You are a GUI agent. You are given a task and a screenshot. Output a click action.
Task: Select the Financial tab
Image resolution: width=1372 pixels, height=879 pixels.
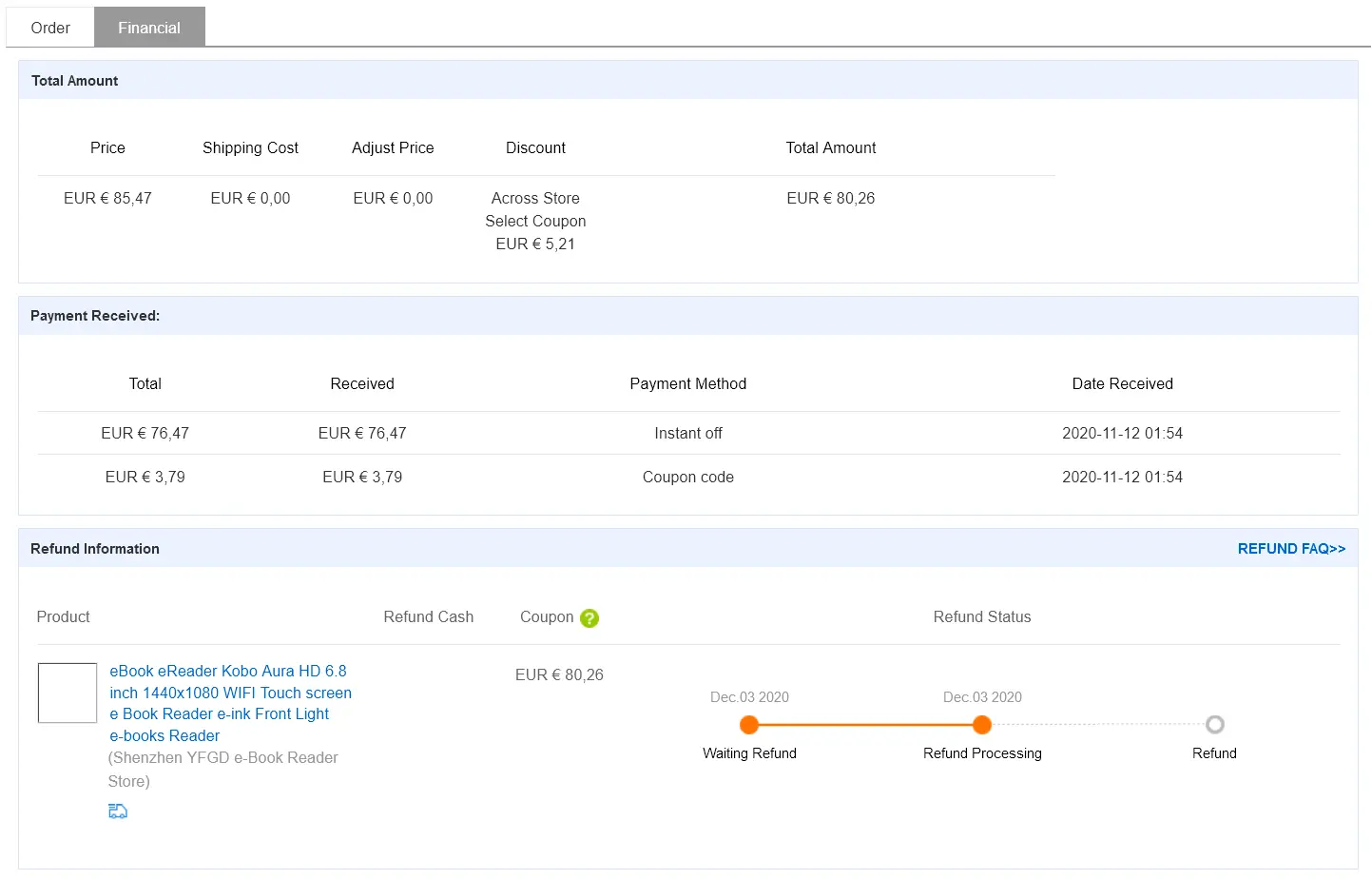click(149, 28)
